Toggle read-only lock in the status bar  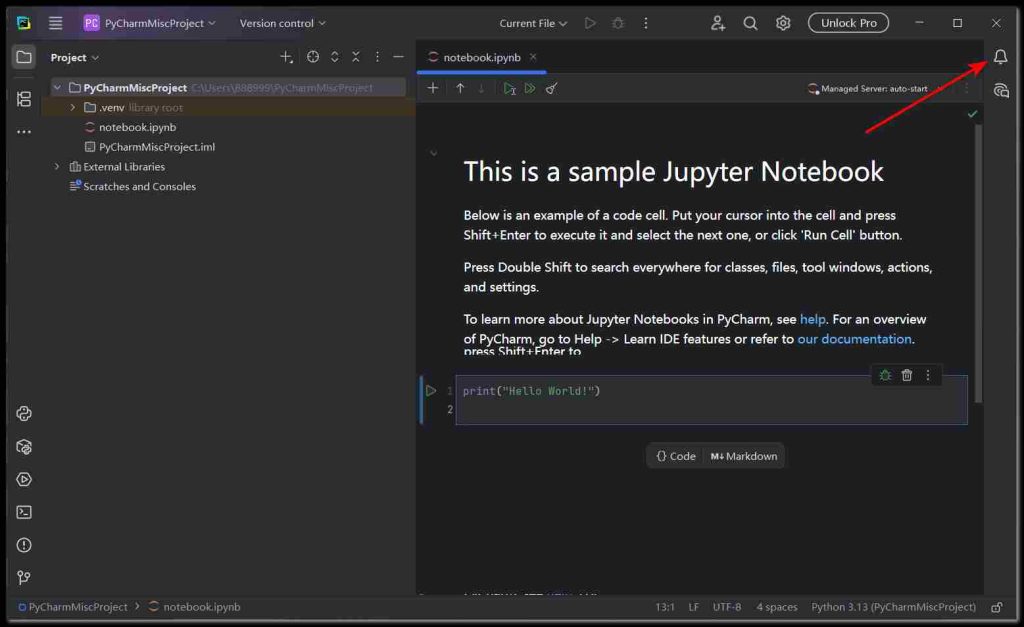tap(996, 607)
